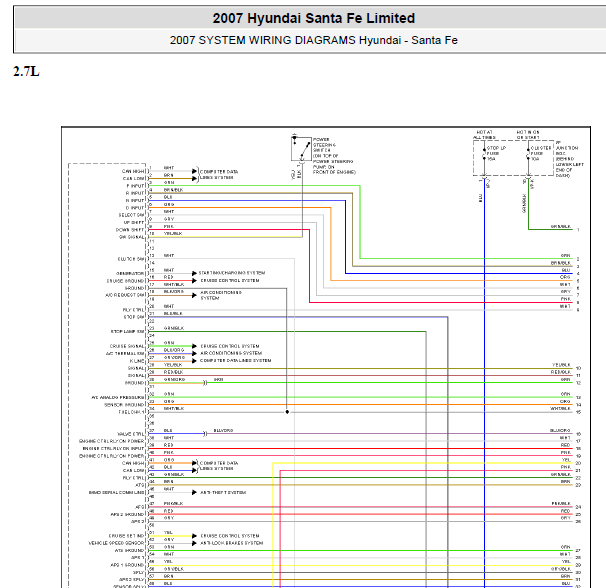Select the 'A/C REQUEST SW' pin label
The width and height of the screenshot is (606, 588).
click(x=124, y=295)
